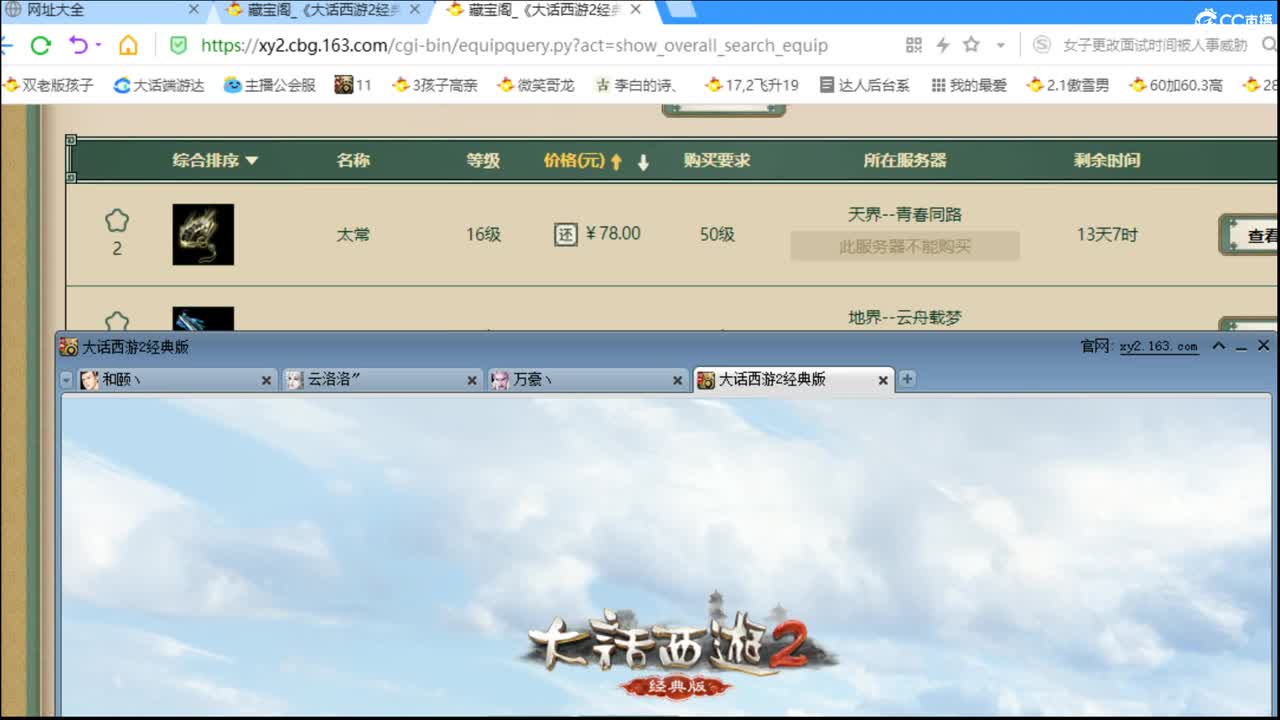Close the active 藏宝阁 browser tab
The image size is (1280, 720).
tap(635, 10)
